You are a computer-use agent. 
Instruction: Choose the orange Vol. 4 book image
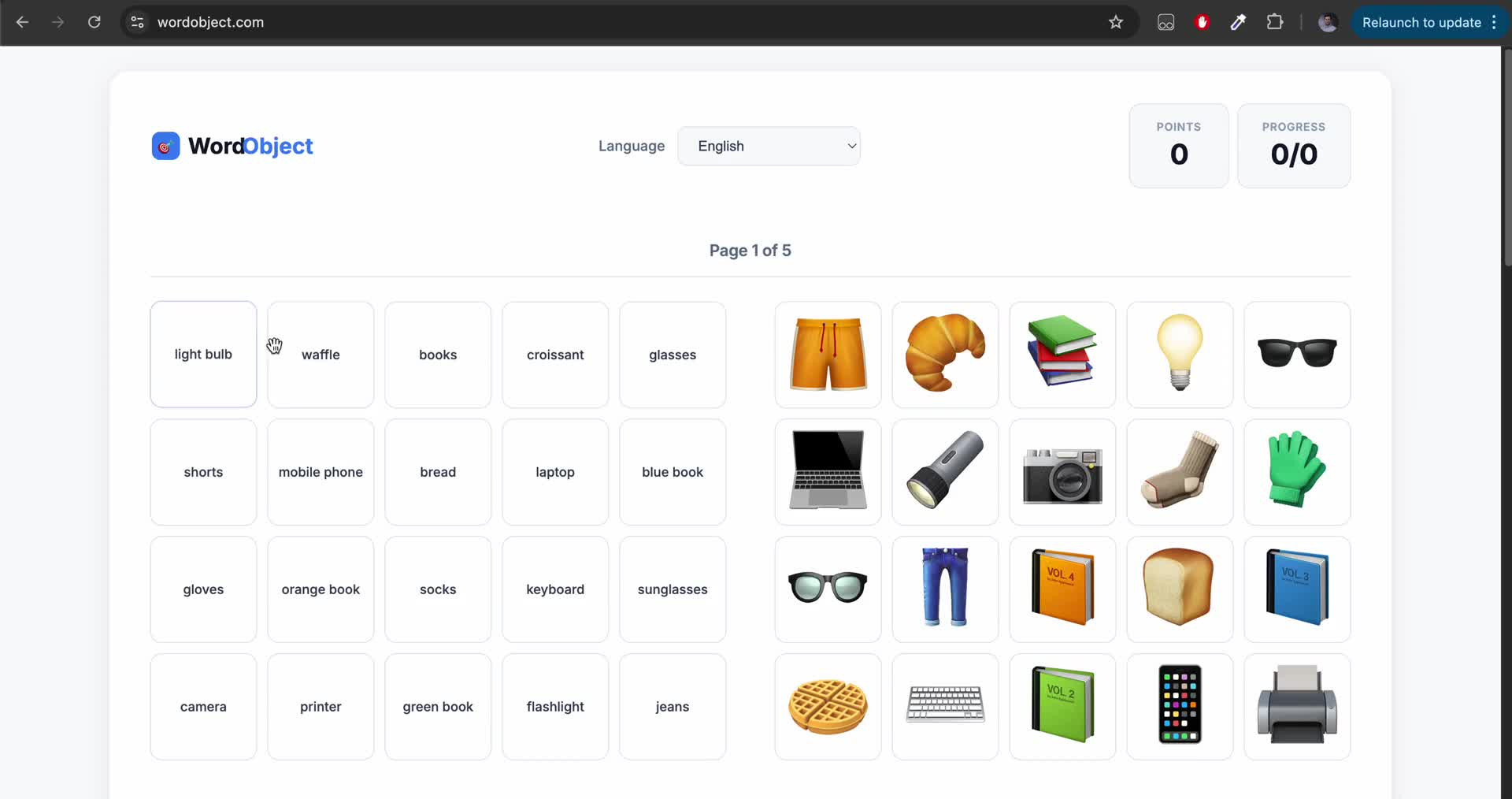coord(1062,589)
